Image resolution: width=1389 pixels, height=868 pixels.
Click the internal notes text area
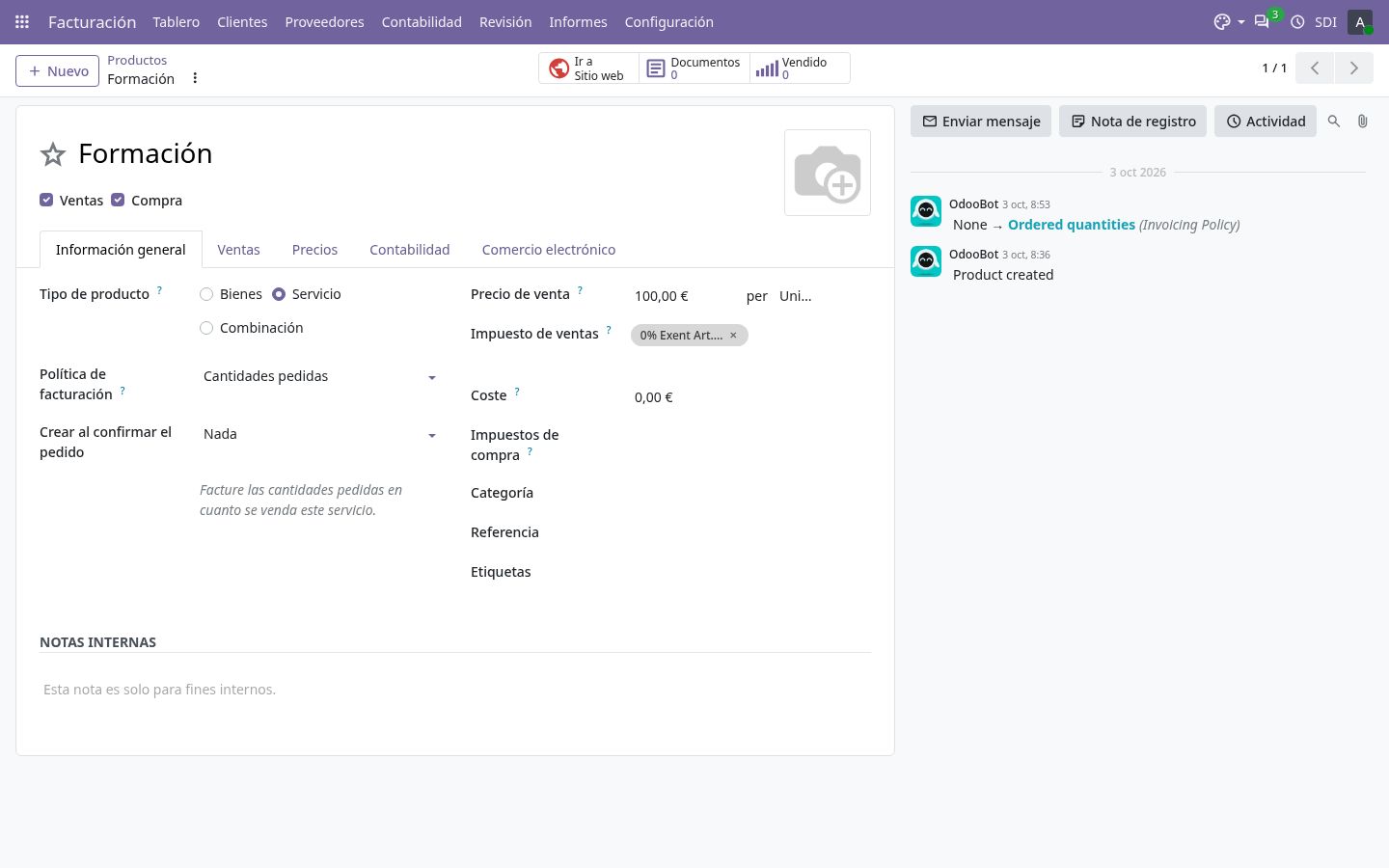[455, 690]
